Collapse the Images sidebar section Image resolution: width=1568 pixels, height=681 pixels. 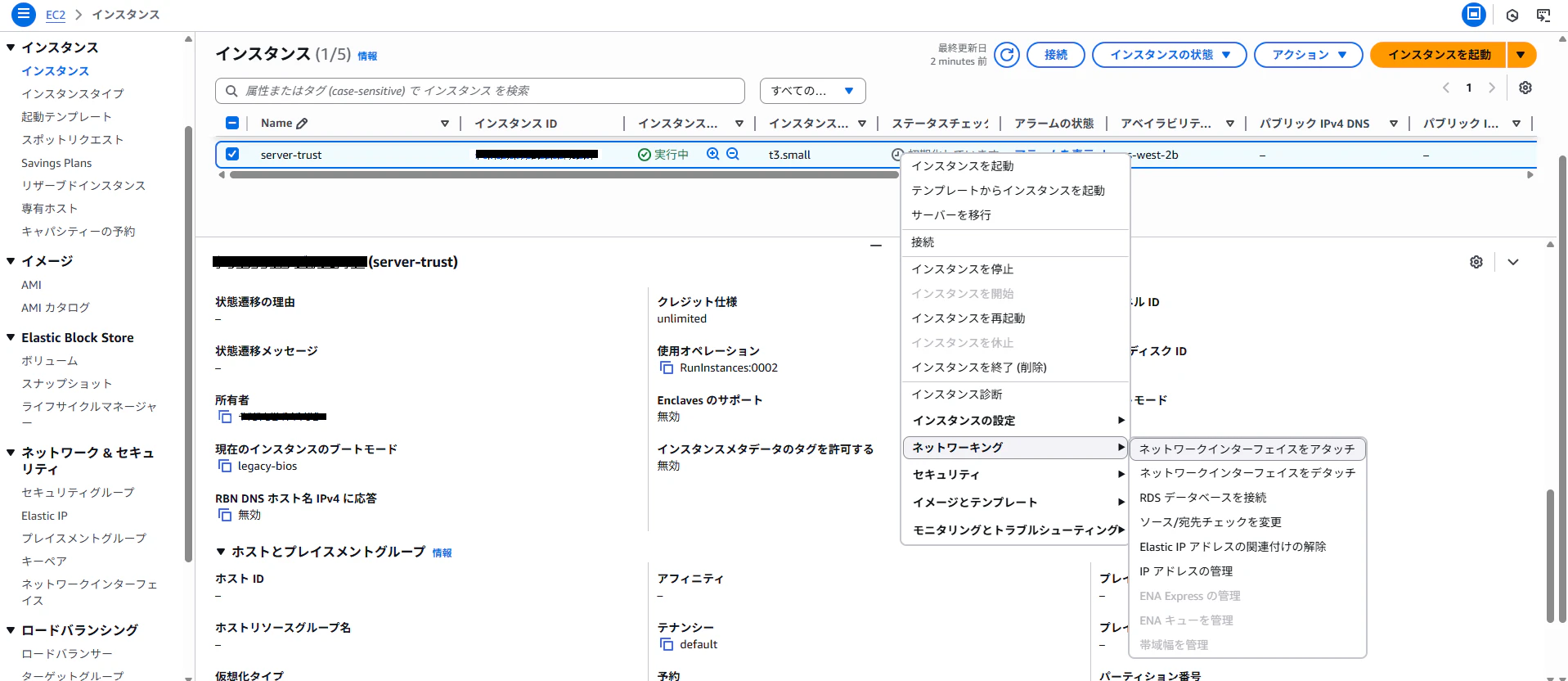11,261
